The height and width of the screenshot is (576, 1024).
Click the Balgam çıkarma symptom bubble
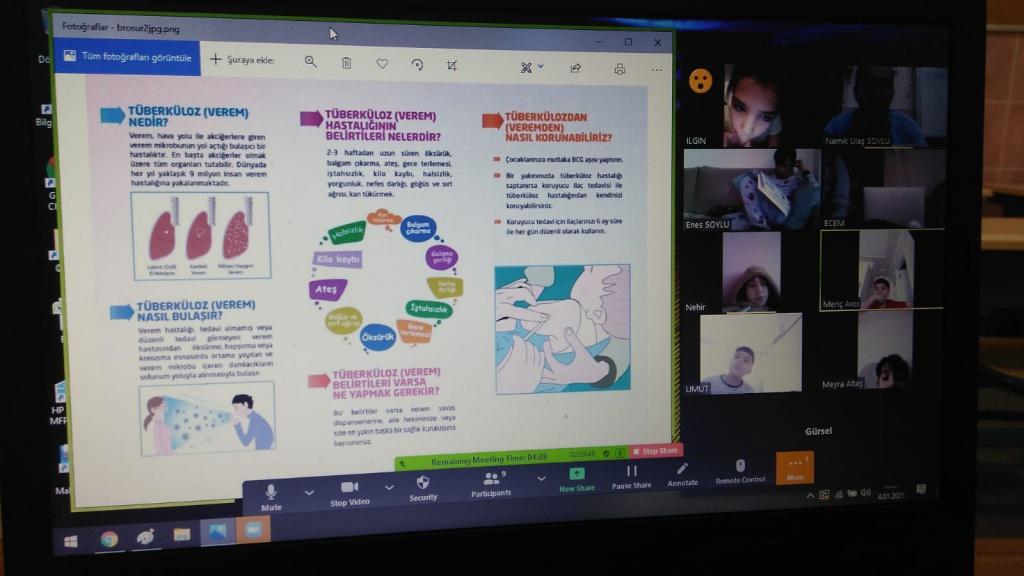click(x=418, y=228)
